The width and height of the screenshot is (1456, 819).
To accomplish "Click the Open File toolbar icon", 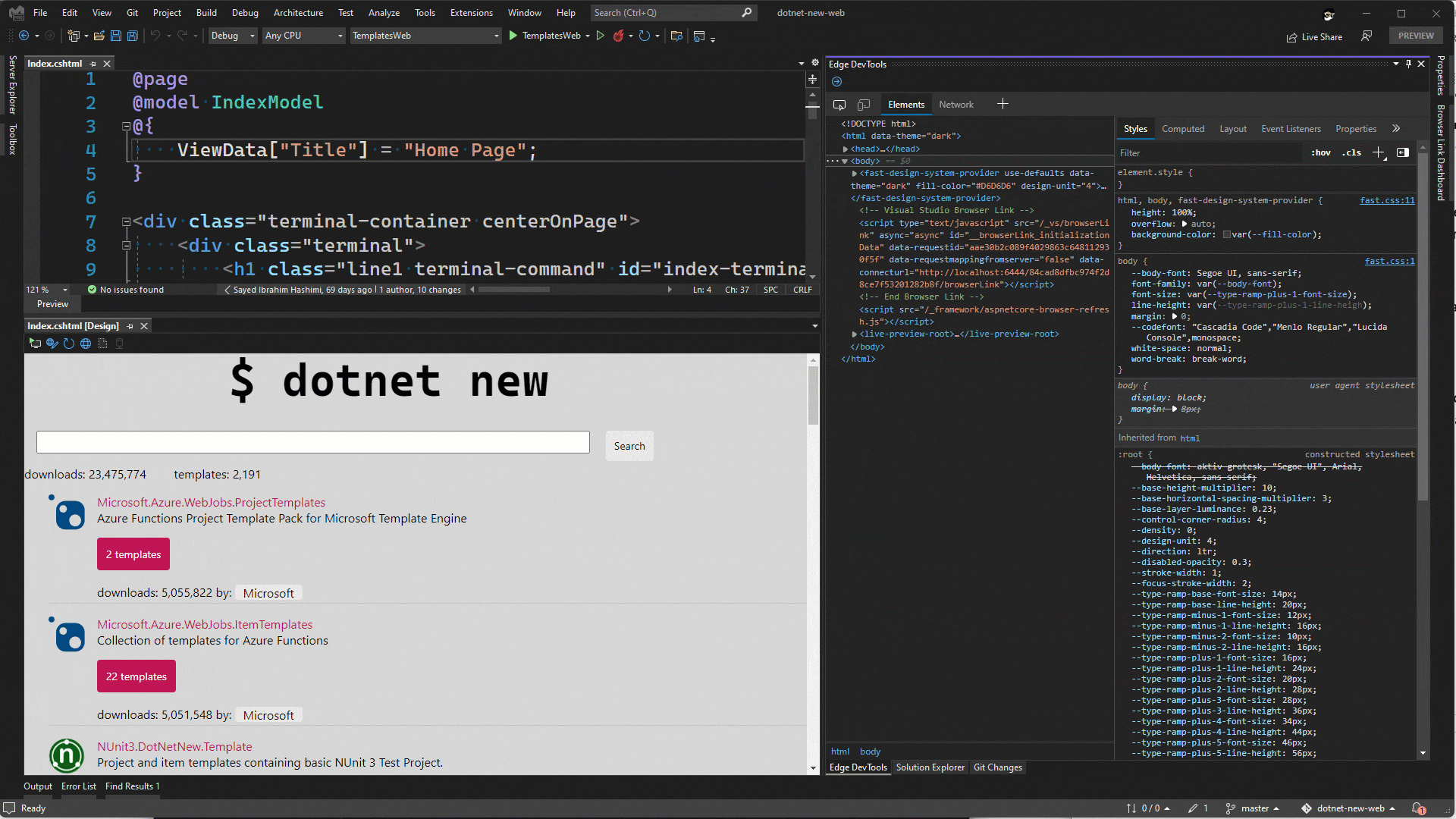I will coord(99,36).
